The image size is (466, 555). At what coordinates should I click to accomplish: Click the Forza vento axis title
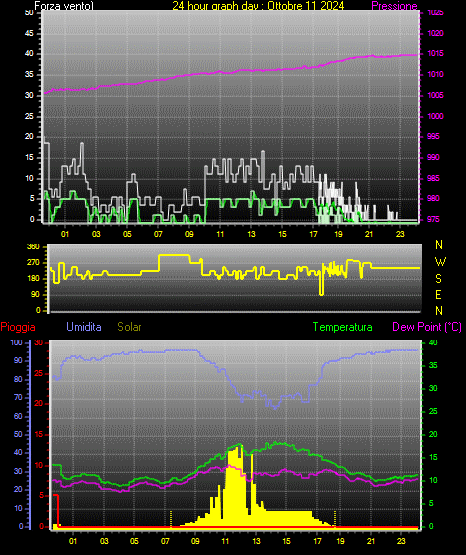click(x=64, y=6)
